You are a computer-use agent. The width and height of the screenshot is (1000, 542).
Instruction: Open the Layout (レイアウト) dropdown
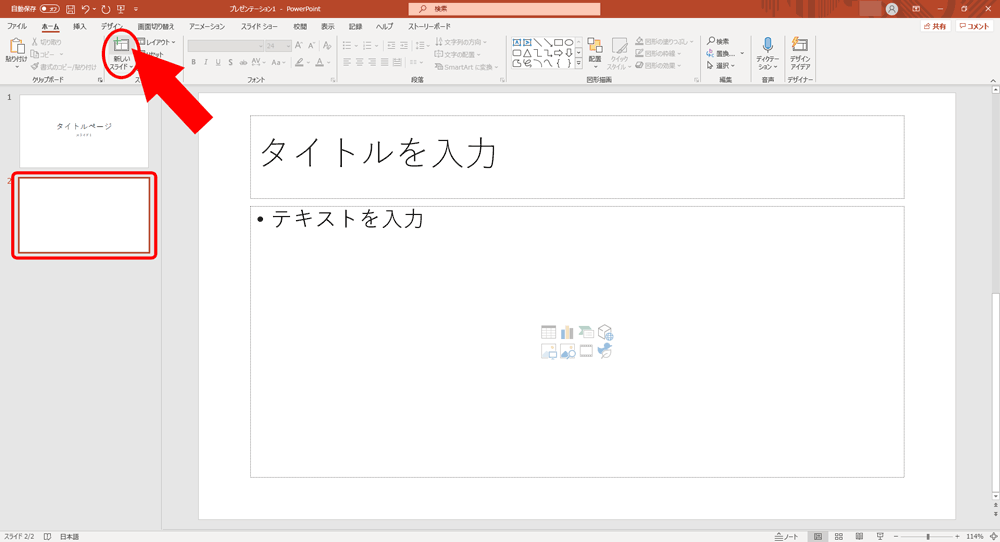point(157,42)
